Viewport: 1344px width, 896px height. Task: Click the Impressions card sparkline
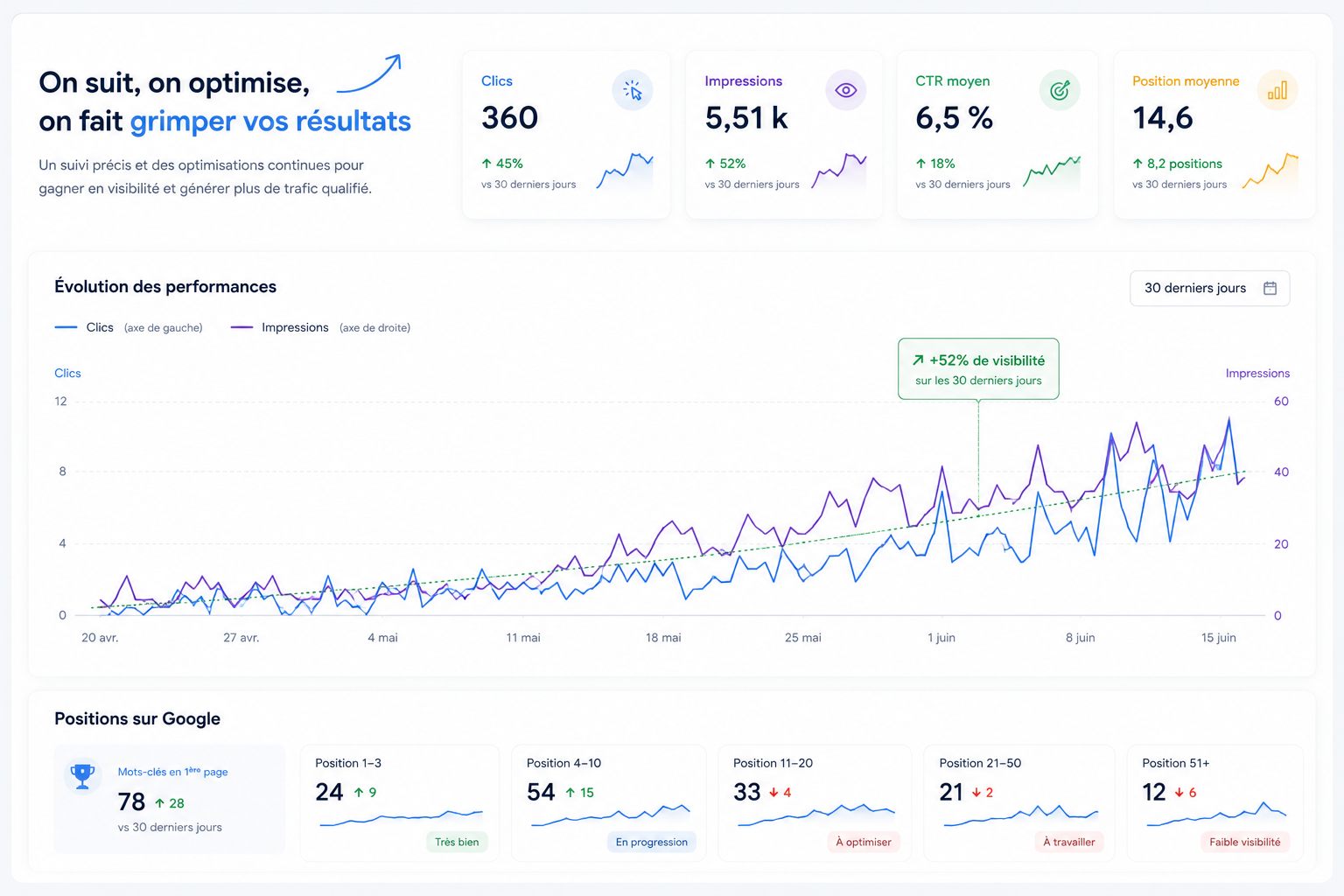(839, 171)
